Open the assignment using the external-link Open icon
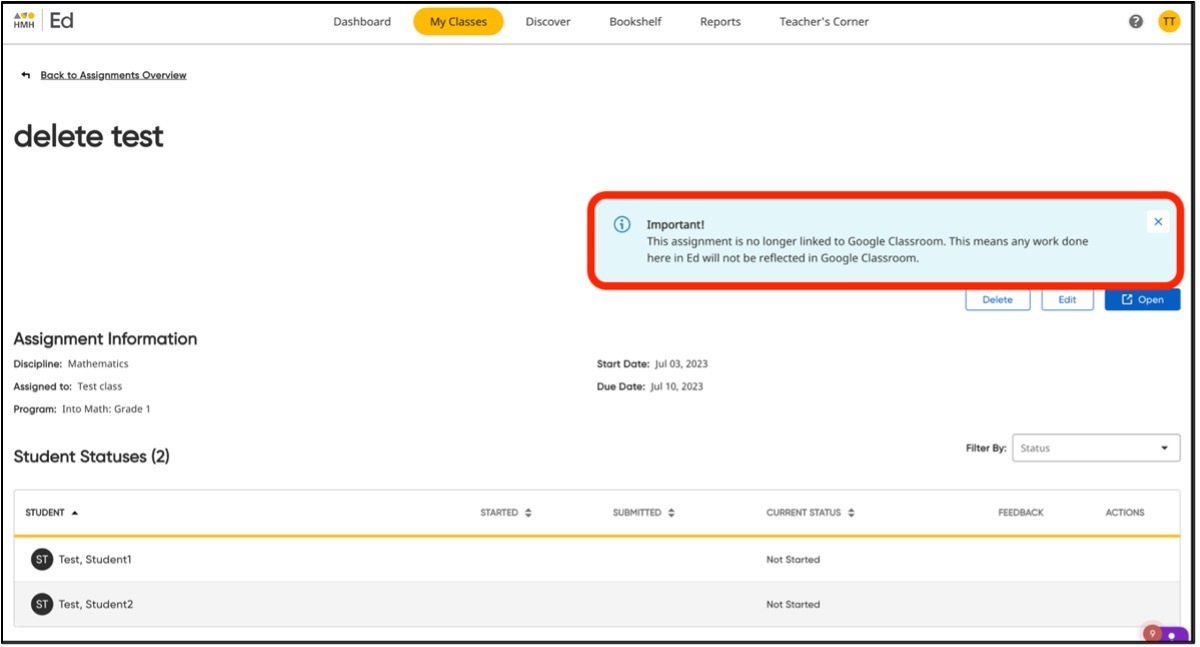The width and height of the screenshot is (1200, 647). (1128, 299)
